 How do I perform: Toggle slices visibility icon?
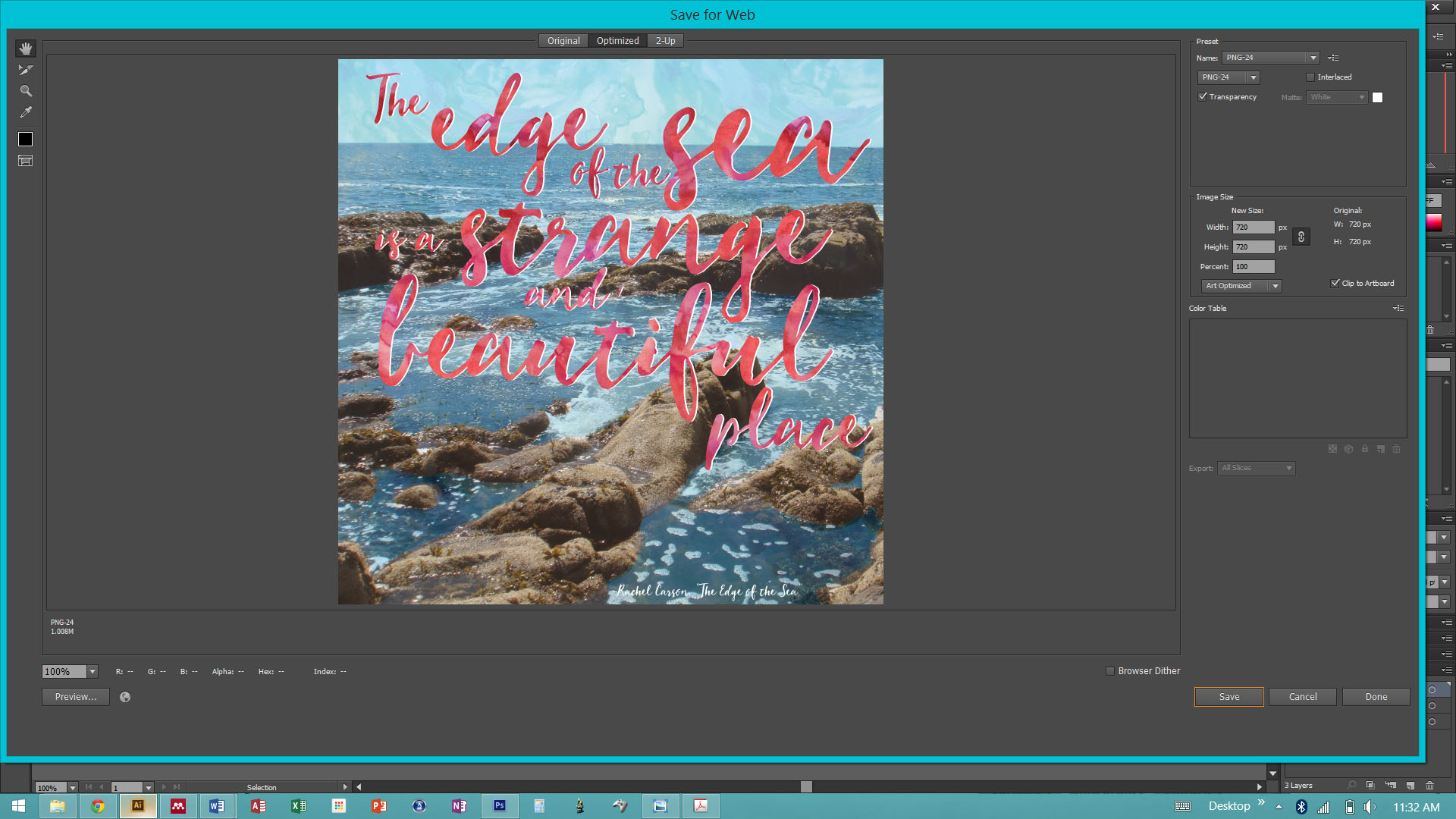[26, 161]
